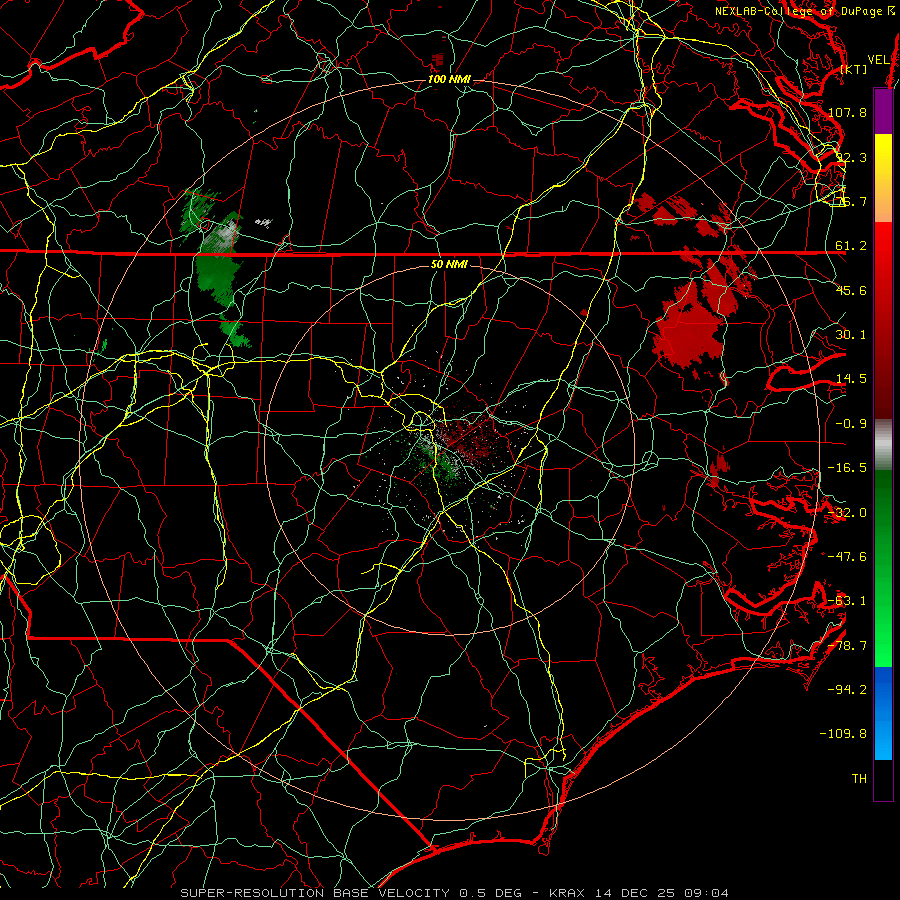Click the 107.8 legend value
Image resolution: width=900 pixels, height=900 pixels.
848,112
